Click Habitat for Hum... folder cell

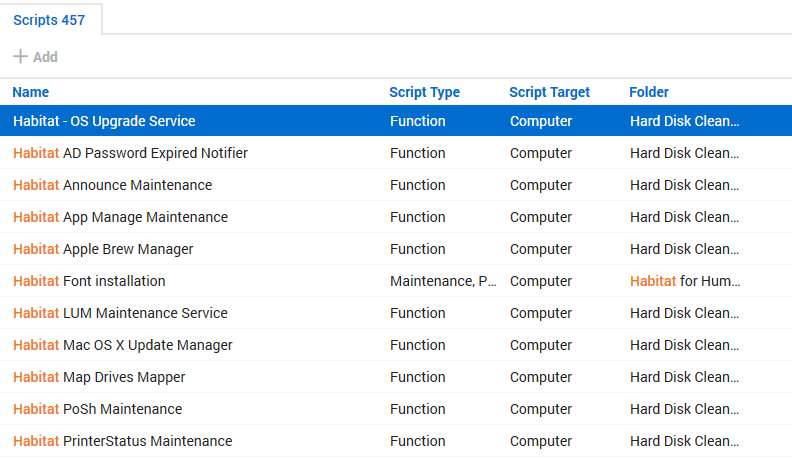click(x=685, y=281)
